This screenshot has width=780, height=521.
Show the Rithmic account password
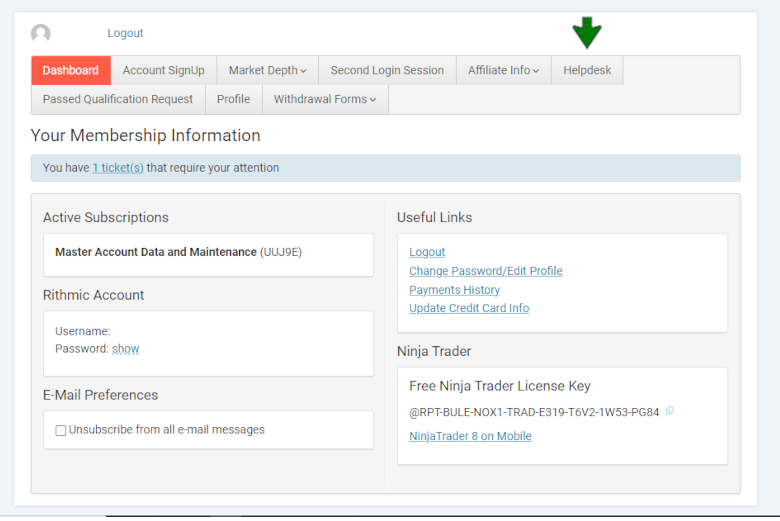tap(125, 349)
